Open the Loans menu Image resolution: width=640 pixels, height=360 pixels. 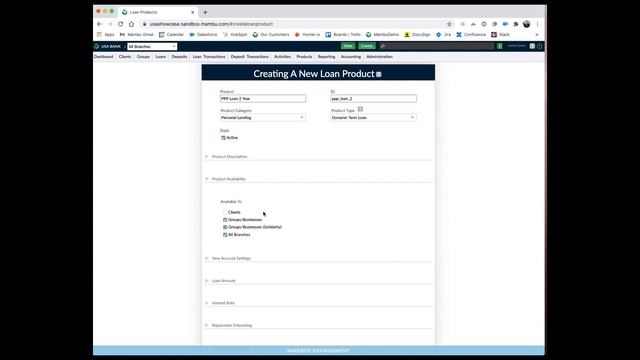(160, 57)
